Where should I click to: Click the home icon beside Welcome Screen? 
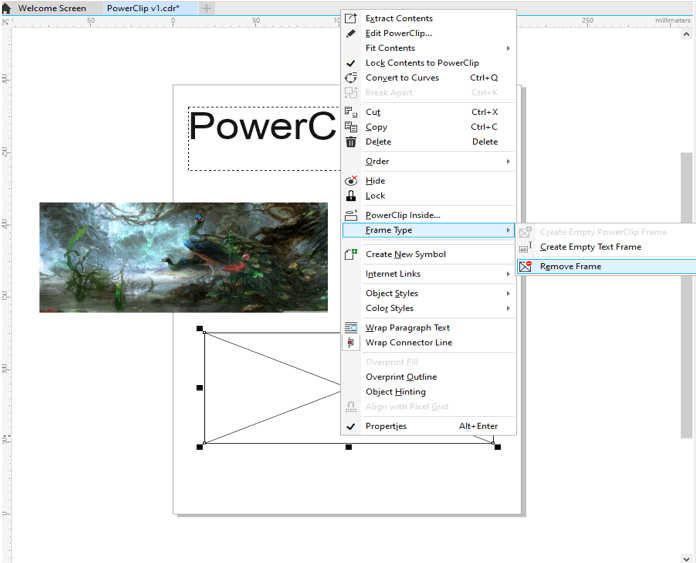point(6,8)
